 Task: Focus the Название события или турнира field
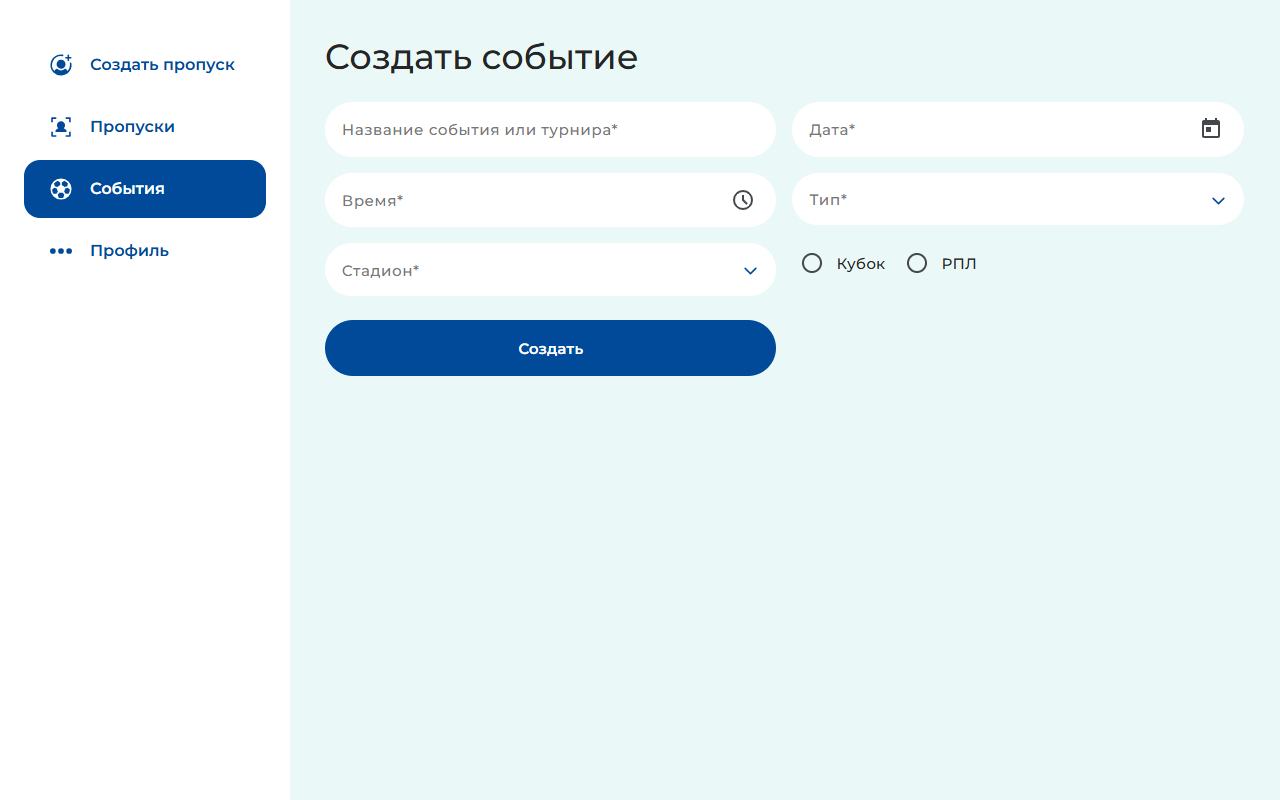click(550, 129)
